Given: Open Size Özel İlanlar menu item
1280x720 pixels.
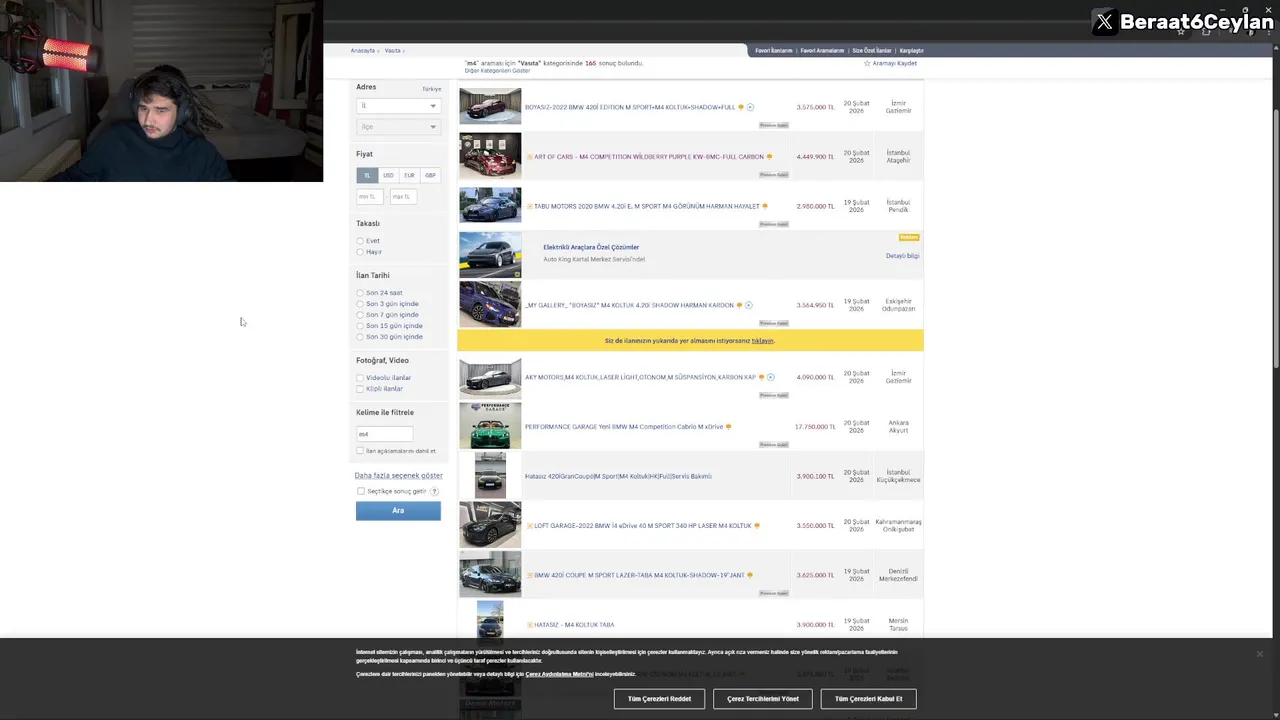Looking at the screenshot, I should coord(871,50).
